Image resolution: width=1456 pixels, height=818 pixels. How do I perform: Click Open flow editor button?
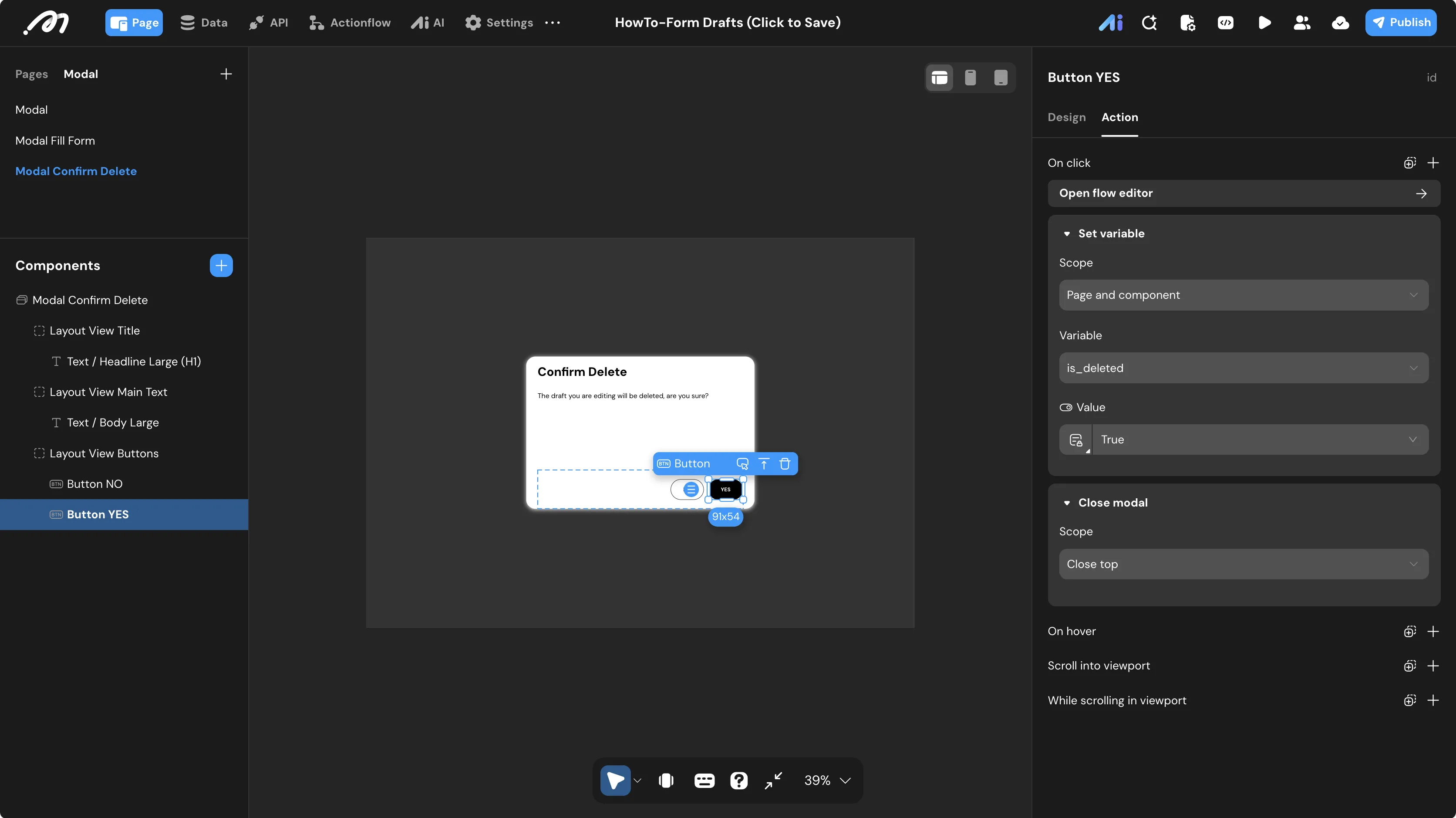pyautogui.click(x=1244, y=193)
